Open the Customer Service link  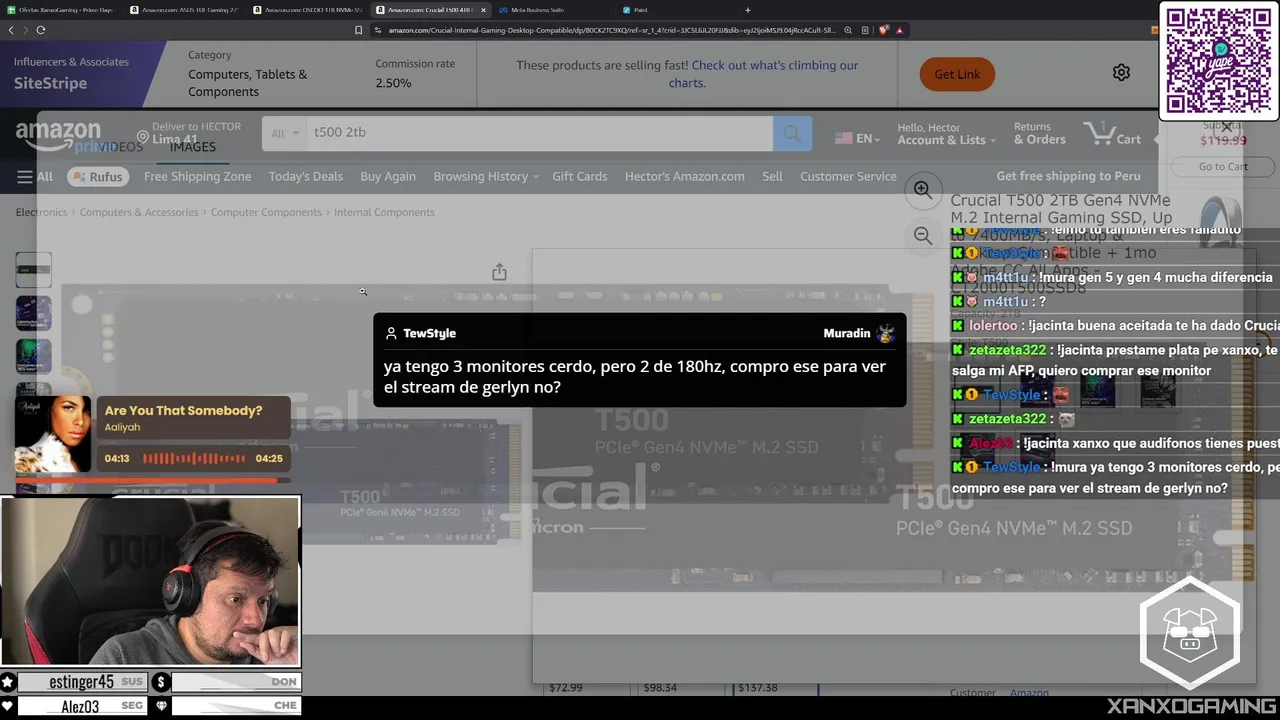848,176
